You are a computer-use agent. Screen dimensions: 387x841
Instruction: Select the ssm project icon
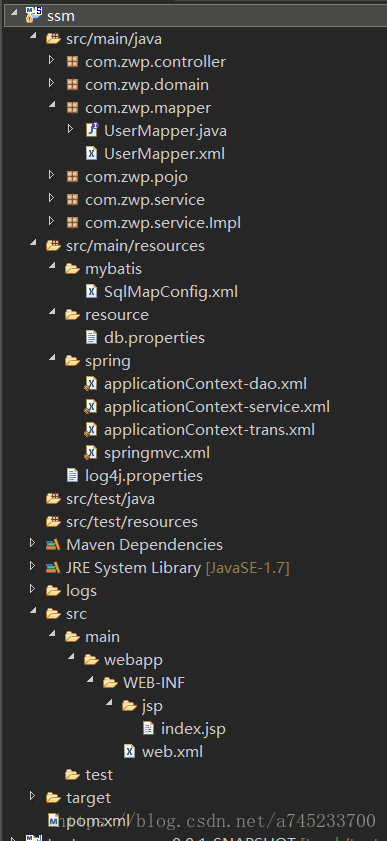click(33, 15)
